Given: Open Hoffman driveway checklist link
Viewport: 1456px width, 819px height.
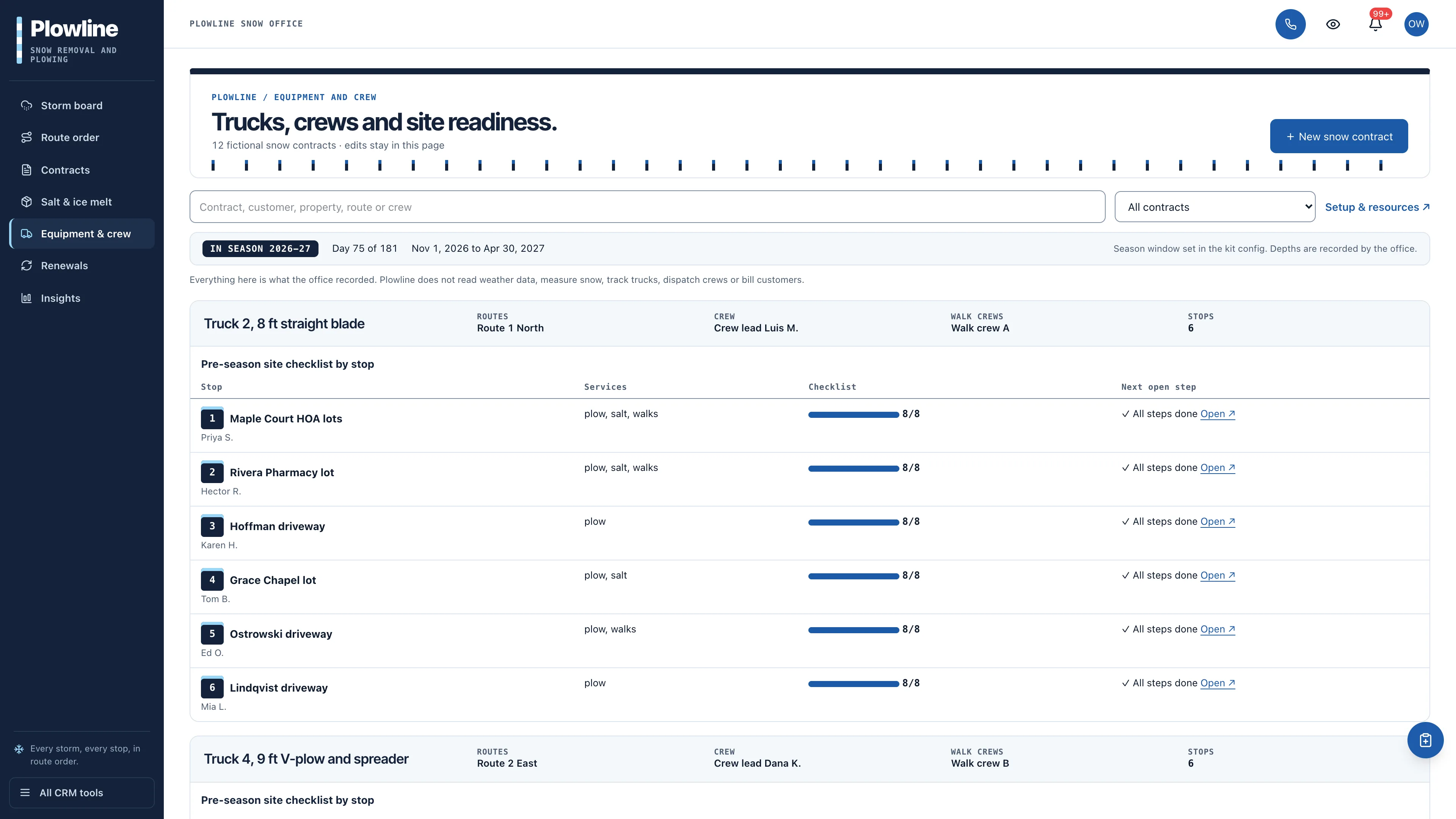Looking at the screenshot, I should pos(1218,521).
